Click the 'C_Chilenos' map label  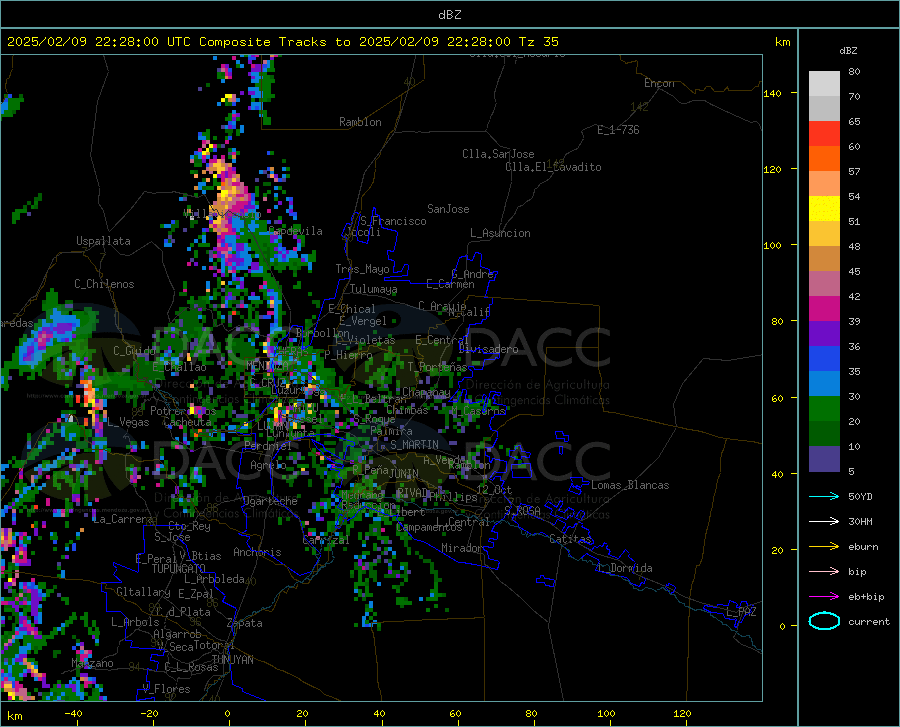[104, 284]
